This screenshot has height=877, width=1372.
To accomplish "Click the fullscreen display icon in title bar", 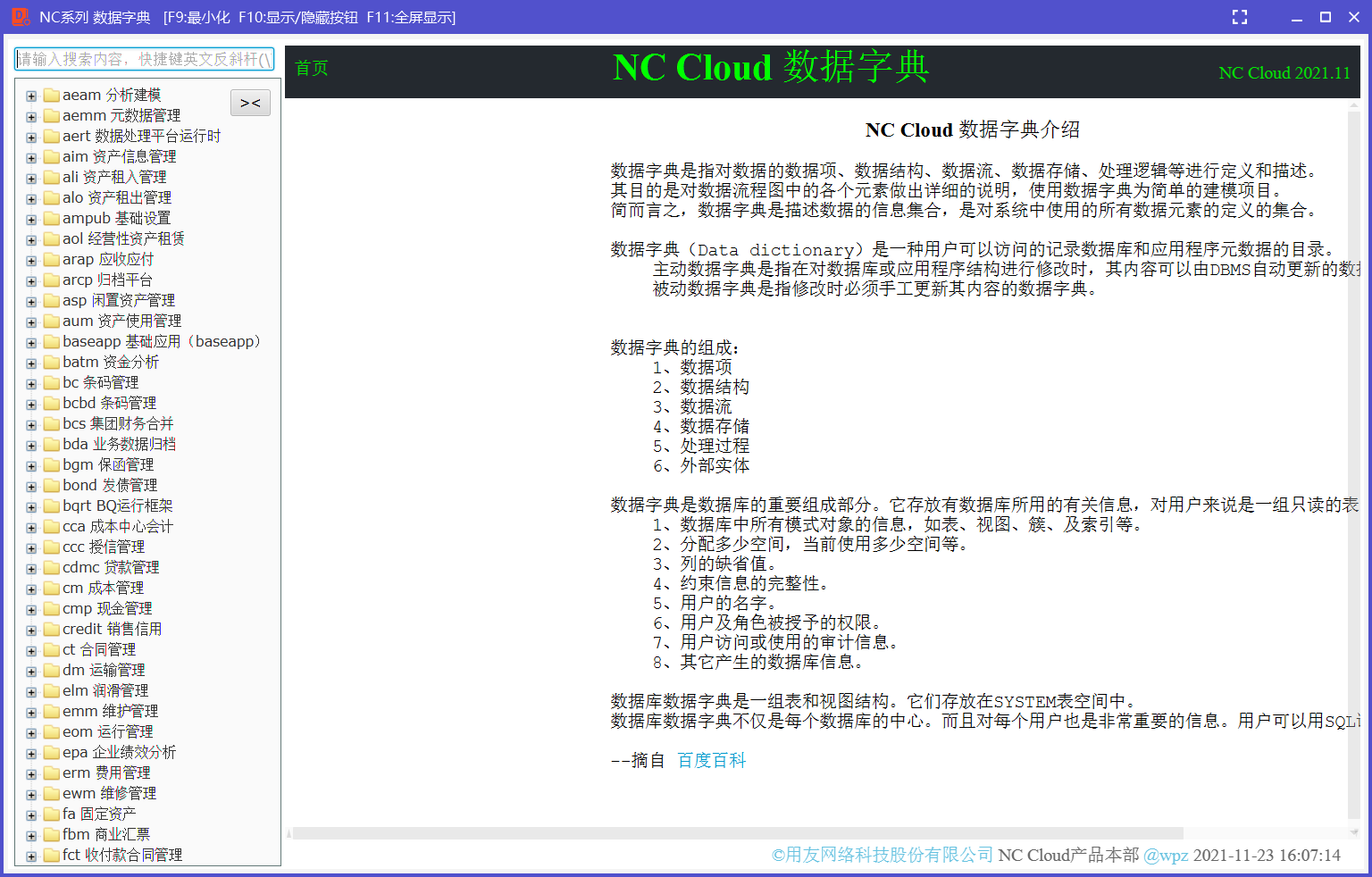I will (x=1240, y=16).
